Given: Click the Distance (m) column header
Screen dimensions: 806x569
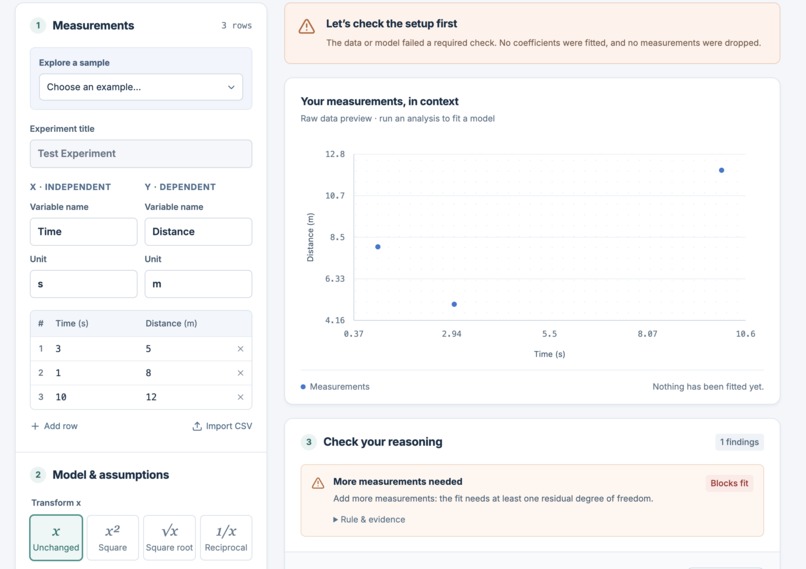Looking at the screenshot, I should coord(171,323).
